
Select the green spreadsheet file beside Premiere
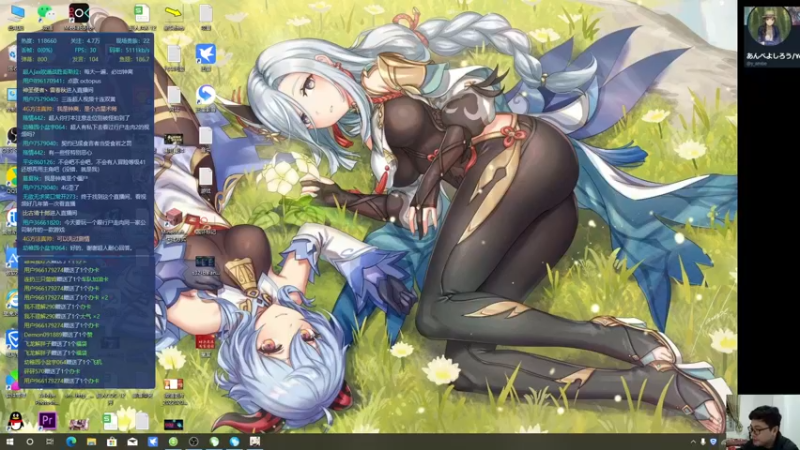(x=110, y=421)
